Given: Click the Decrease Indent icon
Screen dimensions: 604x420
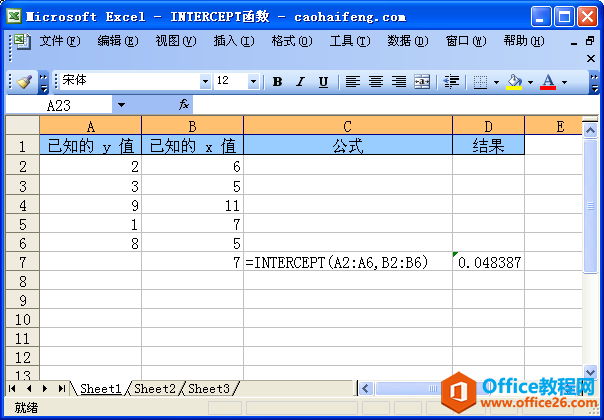Looking at the screenshot, I should 451,82.
